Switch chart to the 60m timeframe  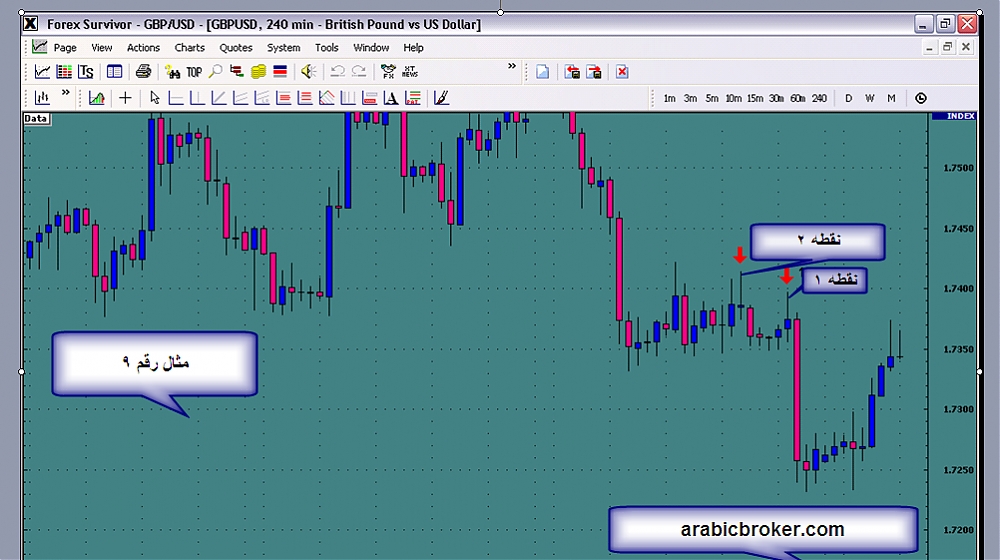pyautogui.click(x=797, y=98)
